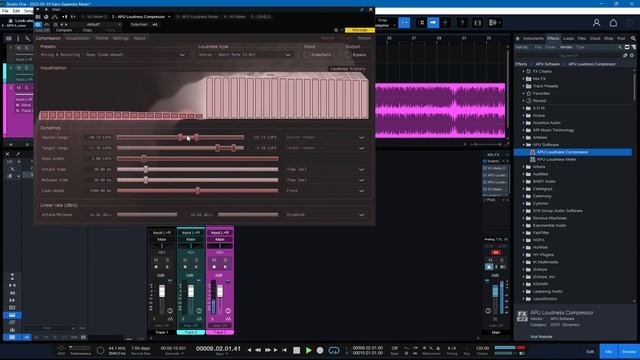640x360 pixels.
Task: Mute the Main output channel
Action: pyautogui.click(x=490, y=260)
